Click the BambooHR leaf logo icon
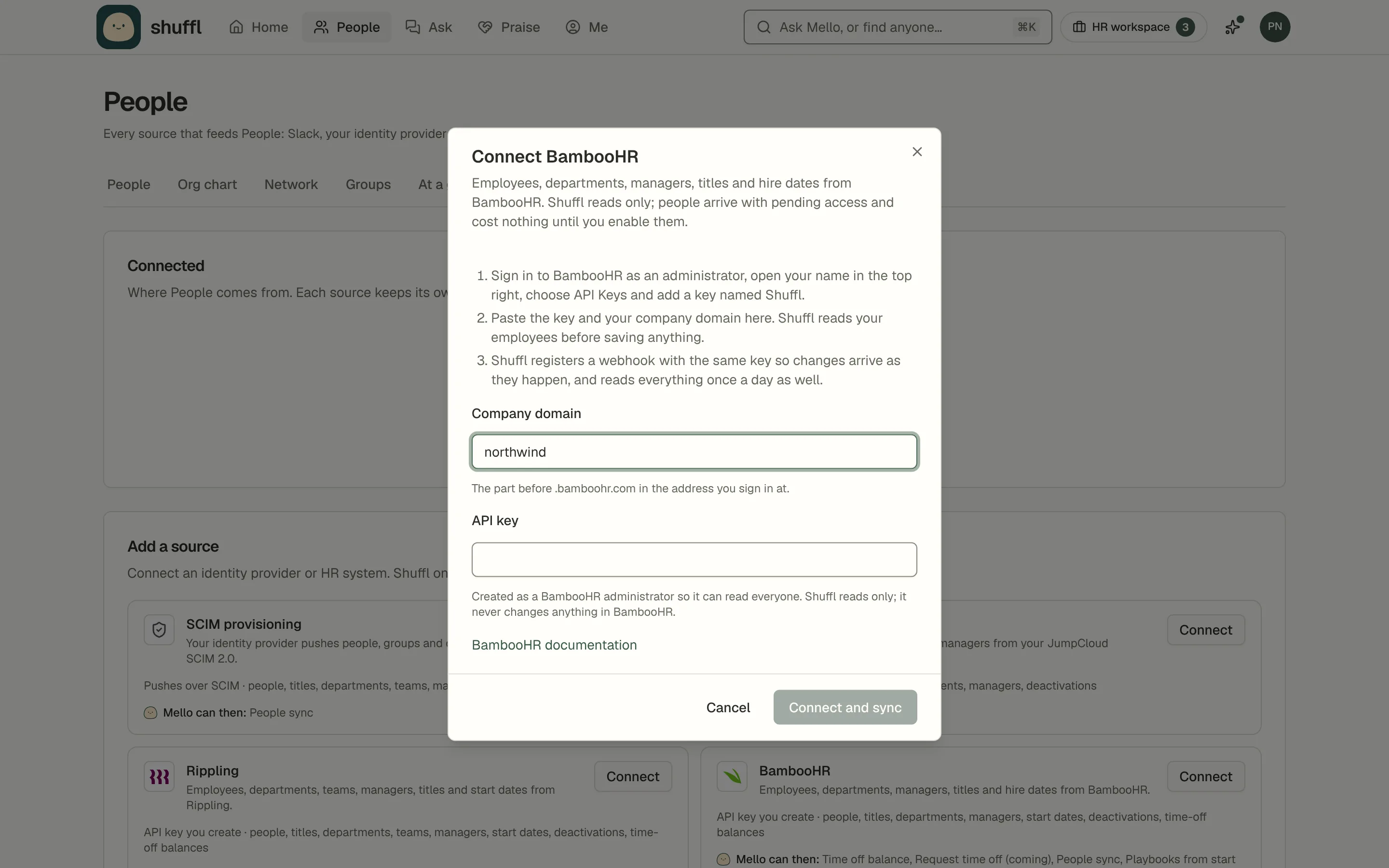The height and width of the screenshot is (868, 1389). click(732, 776)
